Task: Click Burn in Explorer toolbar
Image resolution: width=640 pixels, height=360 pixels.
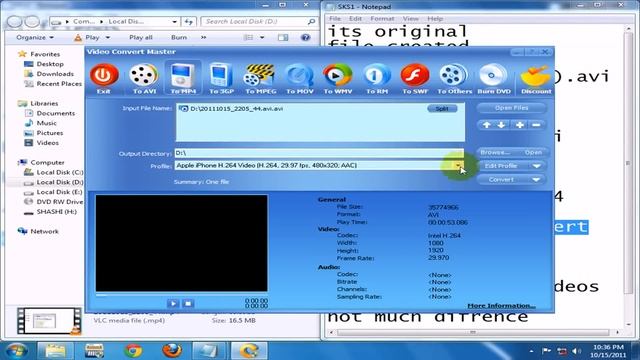Action: point(179,38)
